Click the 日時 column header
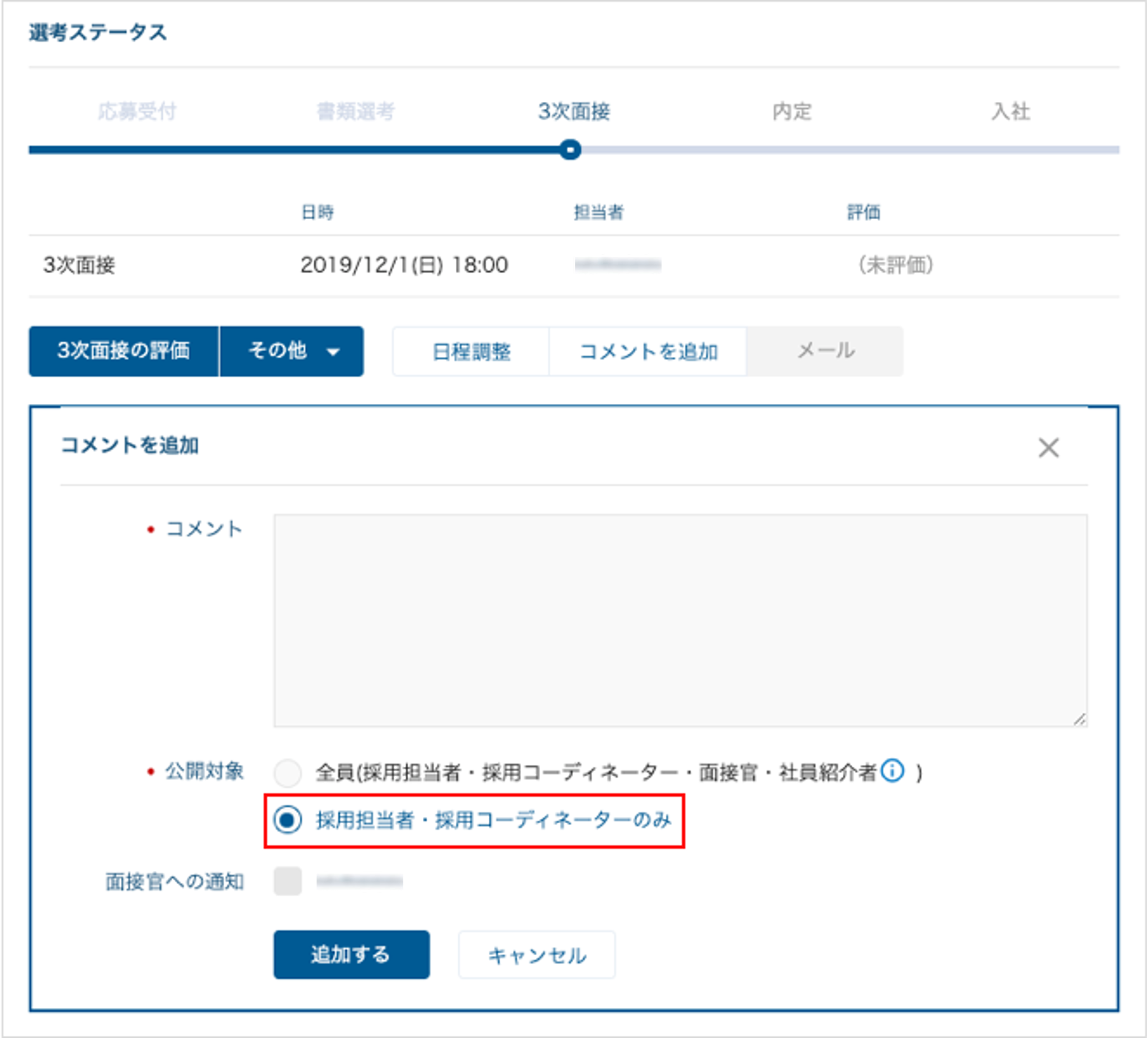This screenshot has height=1038, width=1148. pos(317,213)
